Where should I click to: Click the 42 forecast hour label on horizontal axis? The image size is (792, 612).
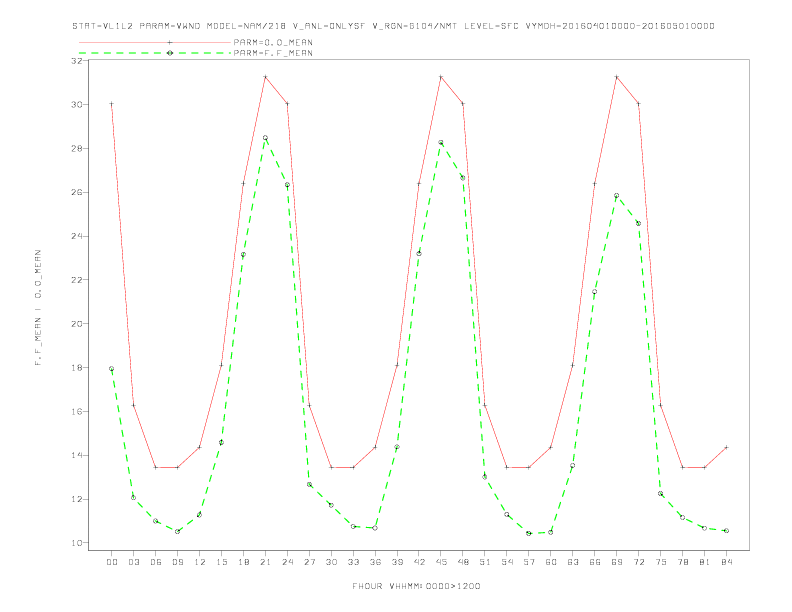(419, 562)
